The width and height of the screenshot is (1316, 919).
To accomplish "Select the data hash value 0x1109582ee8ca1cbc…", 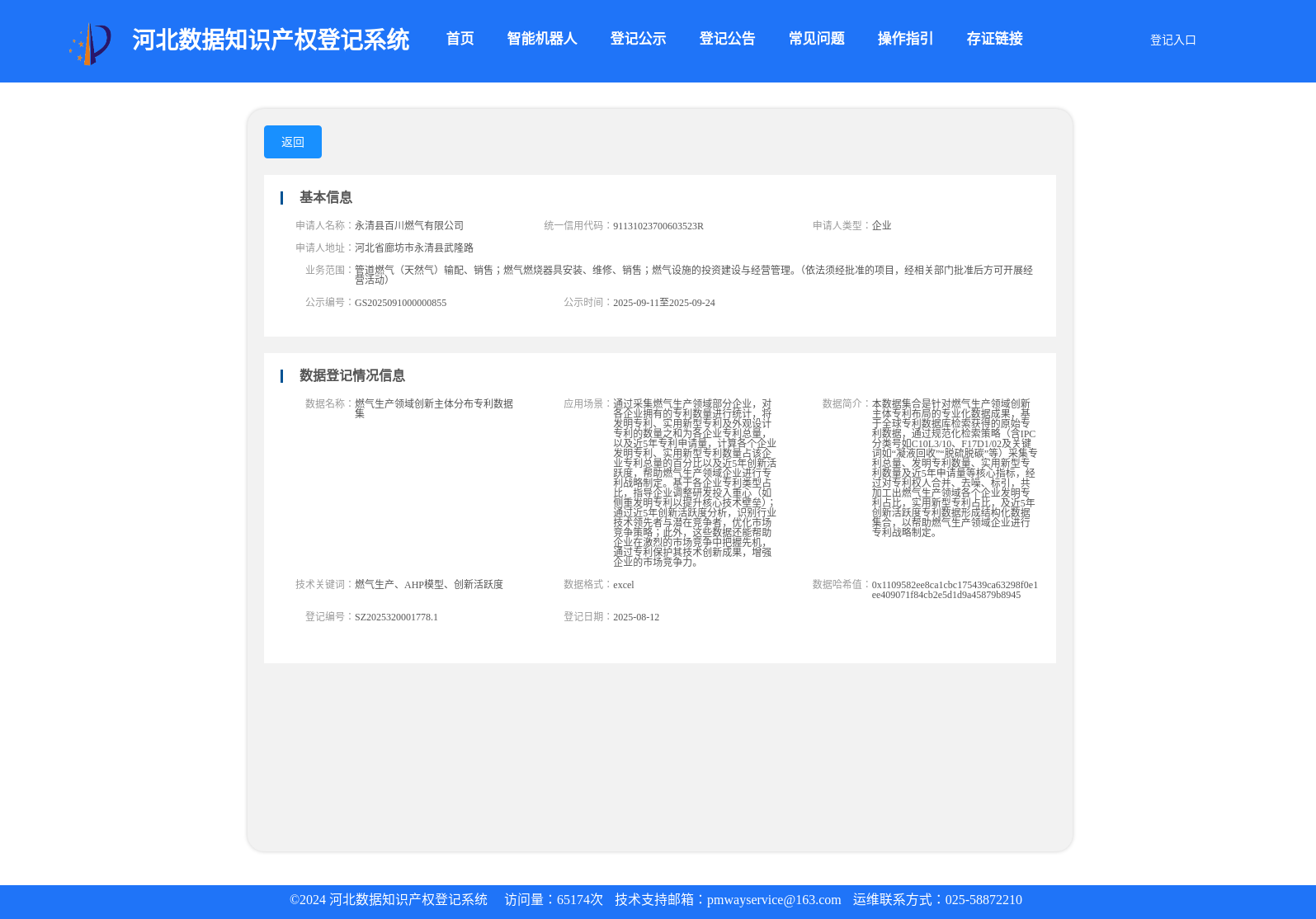I will [x=955, y=590].
